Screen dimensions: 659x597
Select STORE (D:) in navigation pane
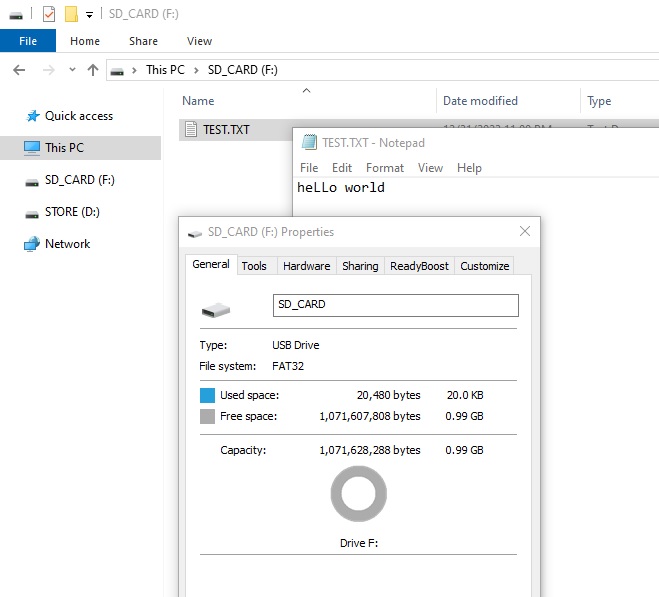coord(72,212)
